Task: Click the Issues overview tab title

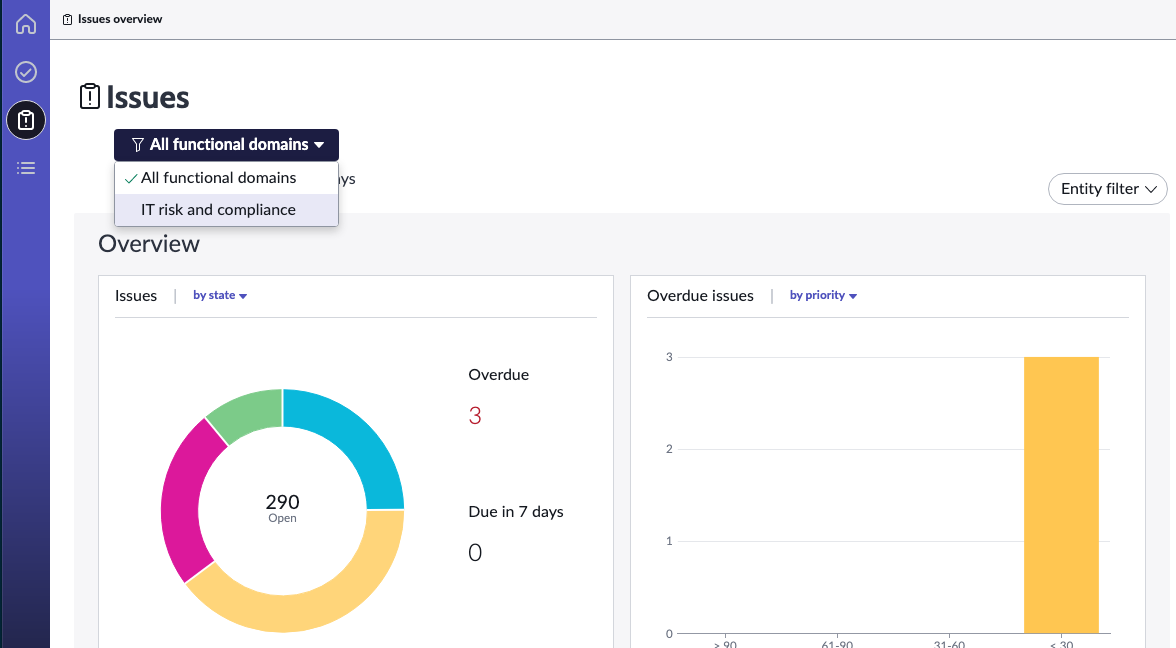Action: click(120, 20)
